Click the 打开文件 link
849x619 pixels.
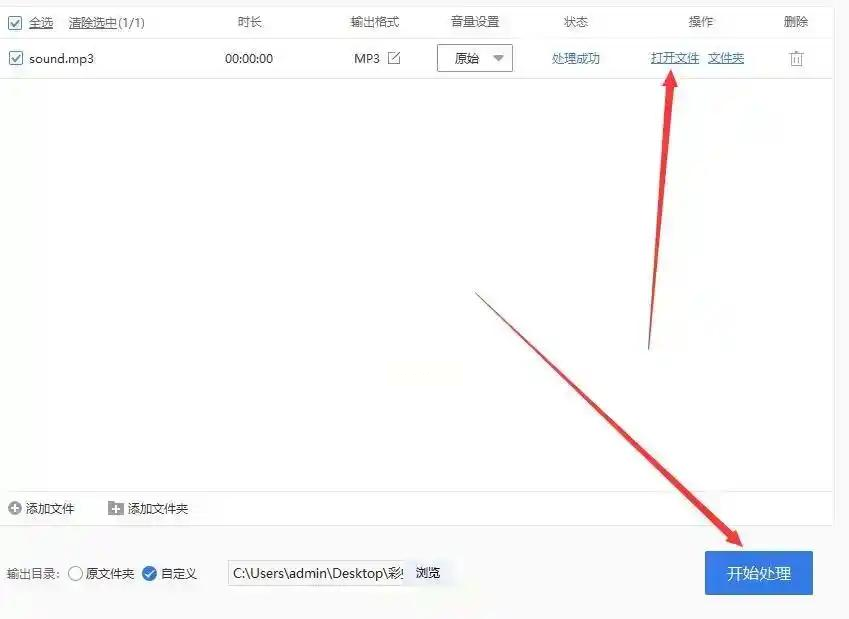pos(675,58)
